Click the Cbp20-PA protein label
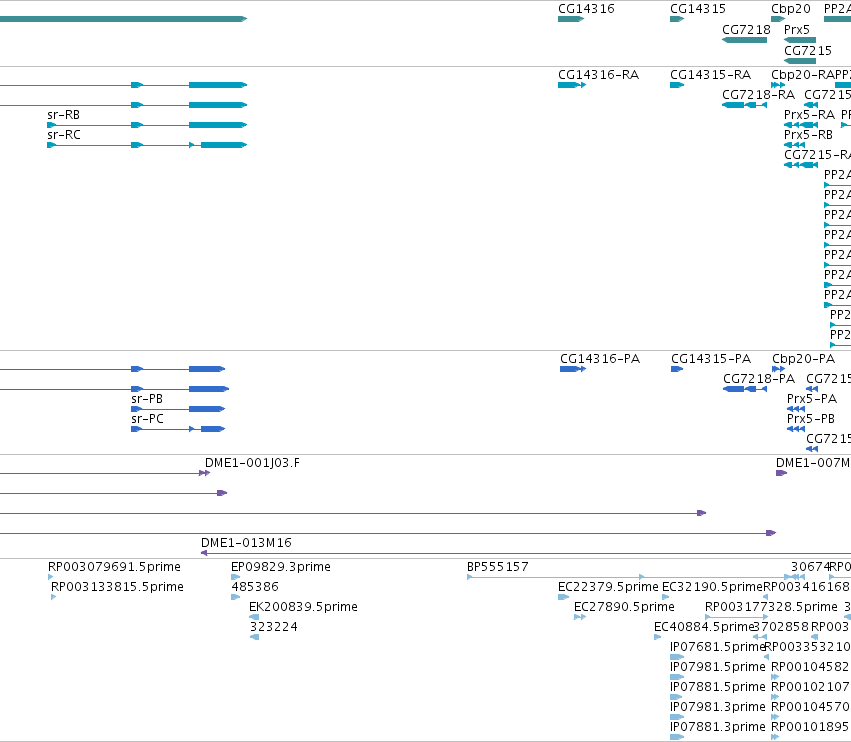 point(803,359)
